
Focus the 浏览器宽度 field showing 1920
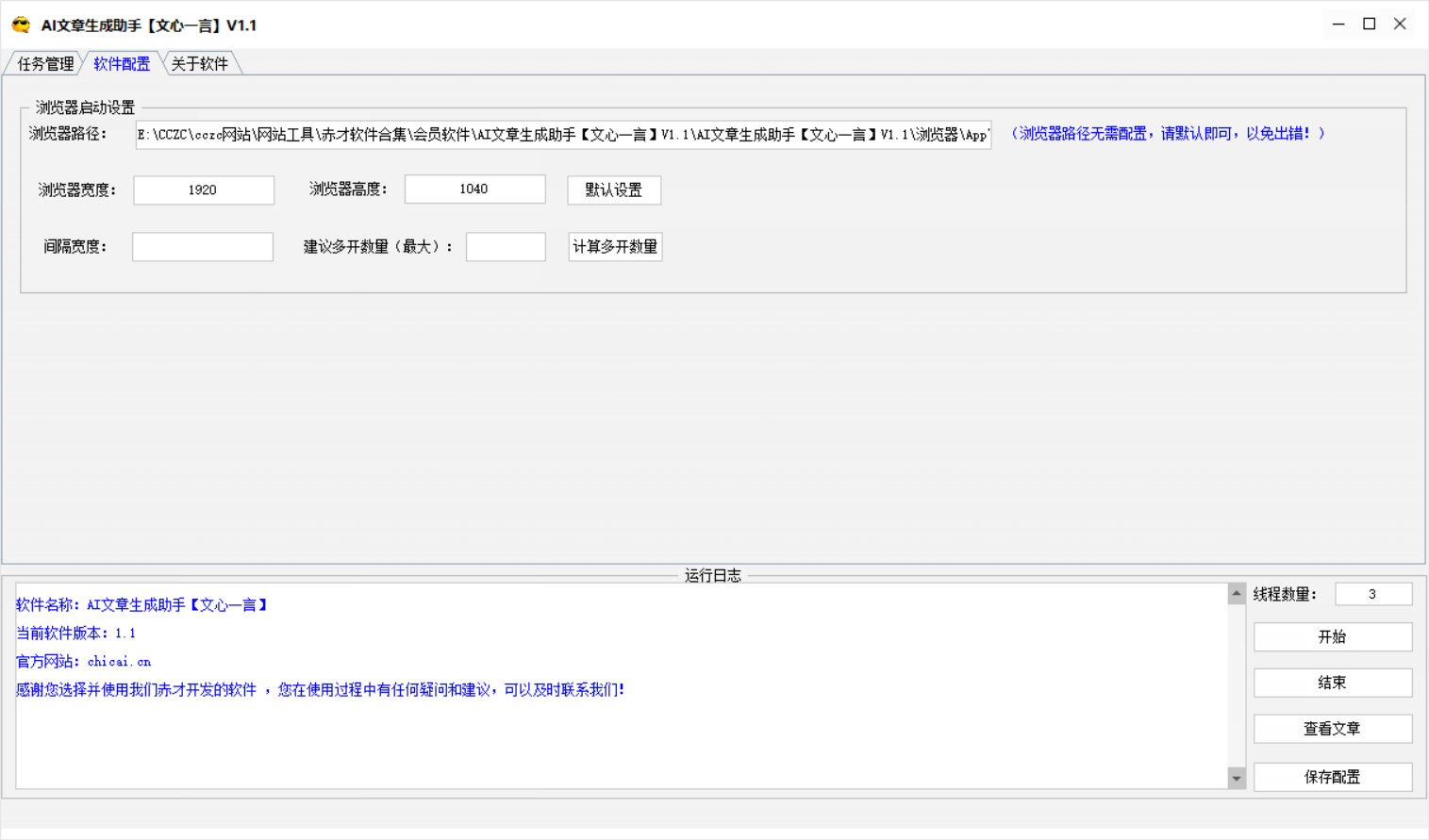click(204, 189)
